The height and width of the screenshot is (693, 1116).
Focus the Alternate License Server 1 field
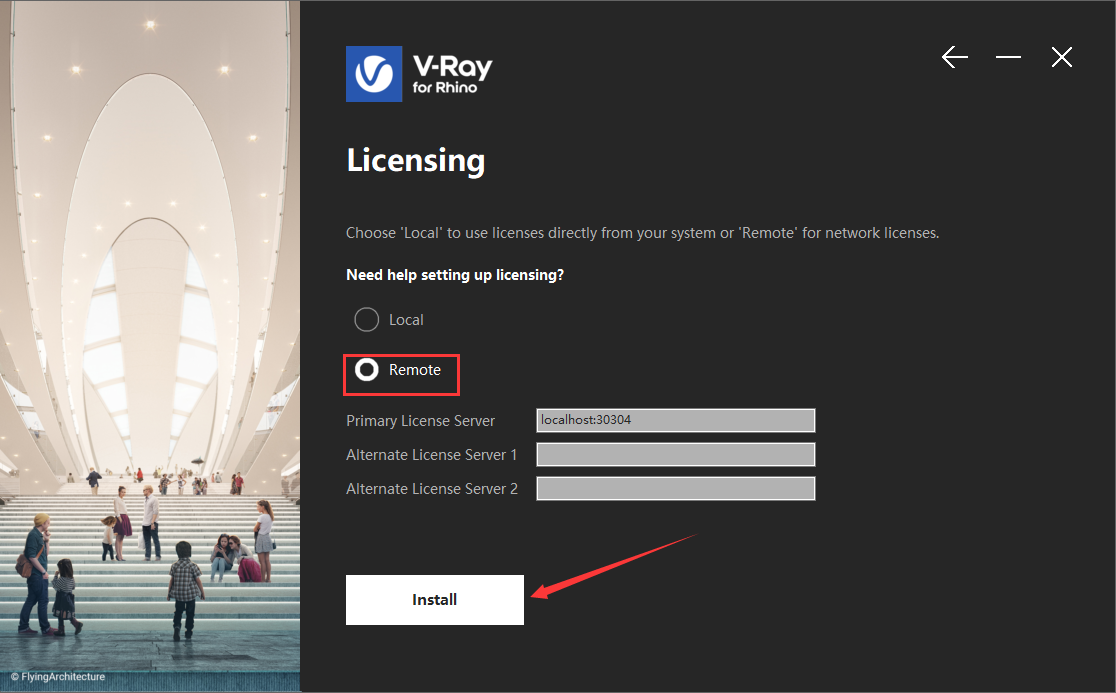(x=675, y=455)
